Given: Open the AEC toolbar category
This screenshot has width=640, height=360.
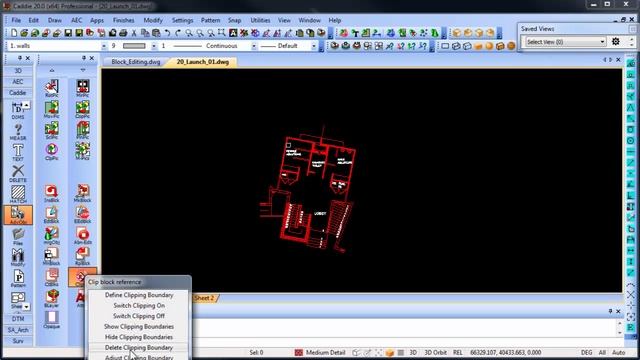Looking at the screenshot, I should click(18, 82).
